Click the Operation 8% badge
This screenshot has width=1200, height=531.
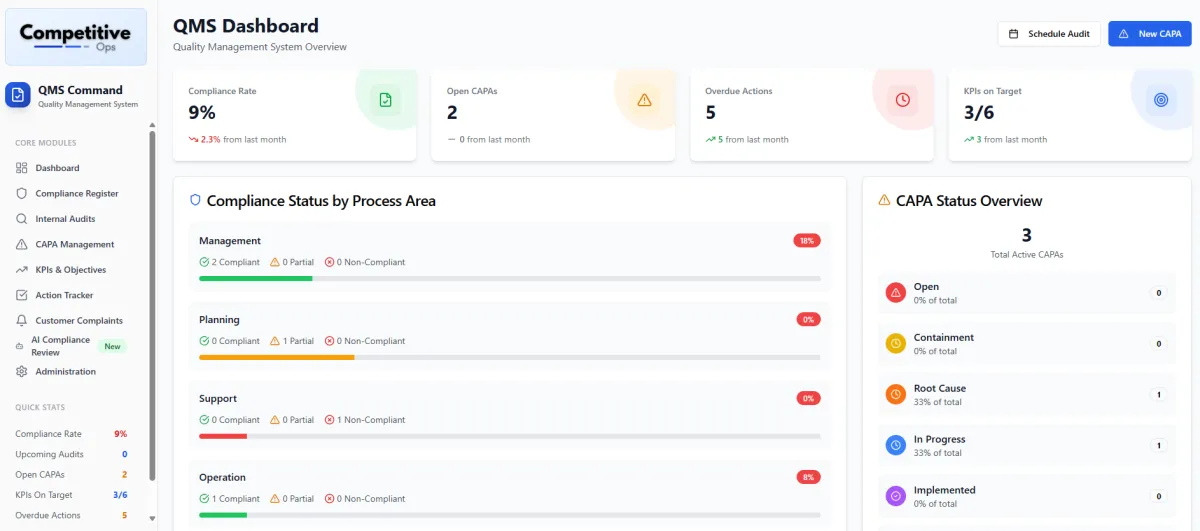(809, 477)
